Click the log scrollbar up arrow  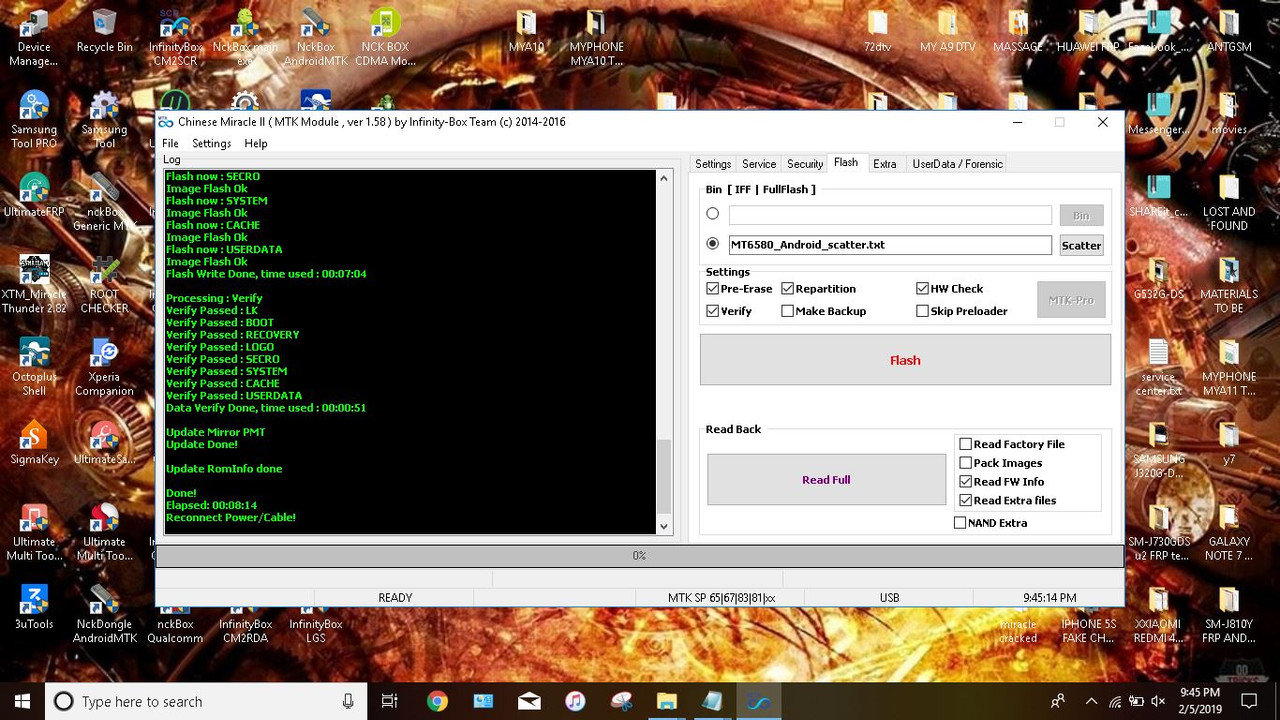(664, 178)
